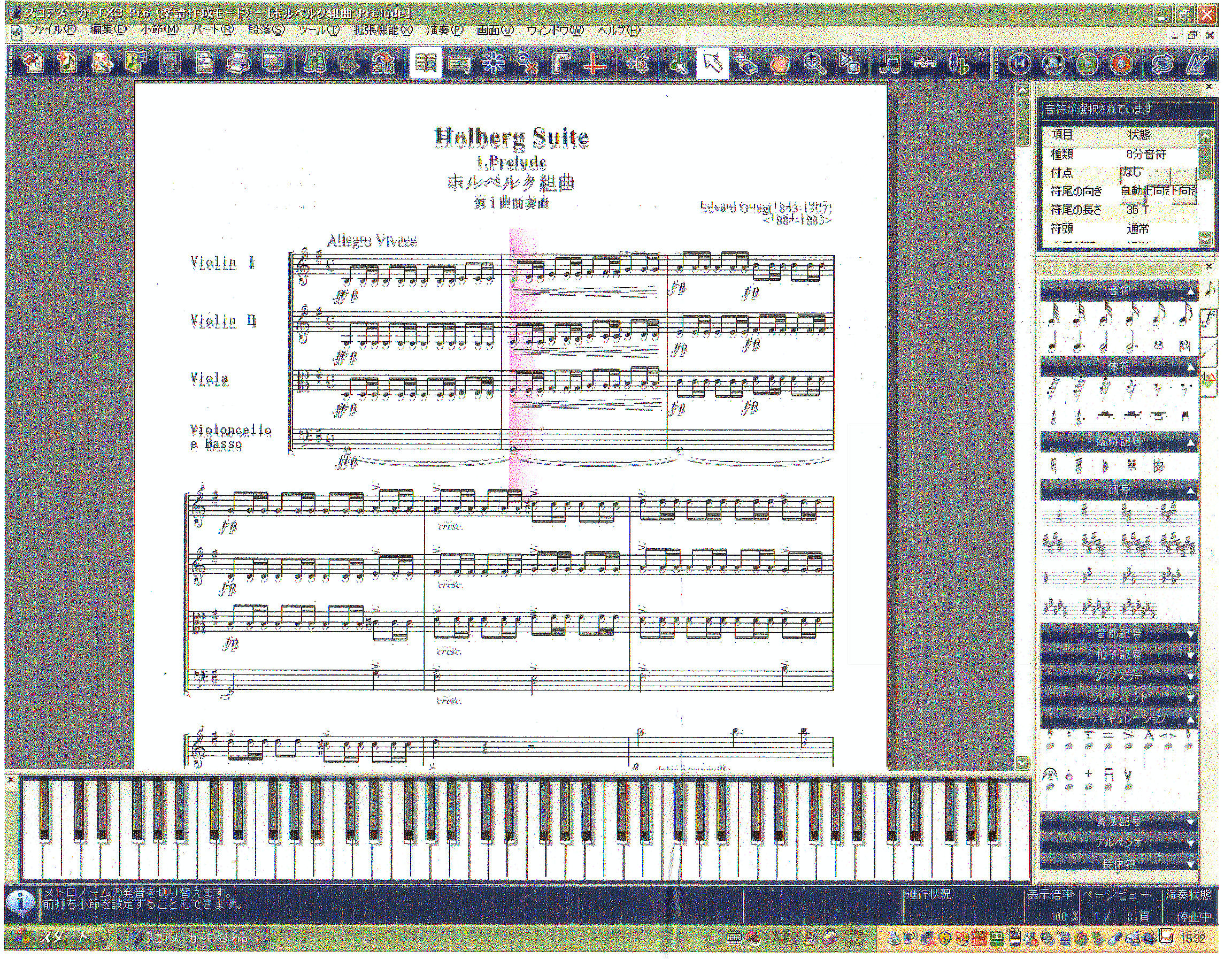Set stem direction to 下向き
1232x959 pixels.
tap(1183, 191)
